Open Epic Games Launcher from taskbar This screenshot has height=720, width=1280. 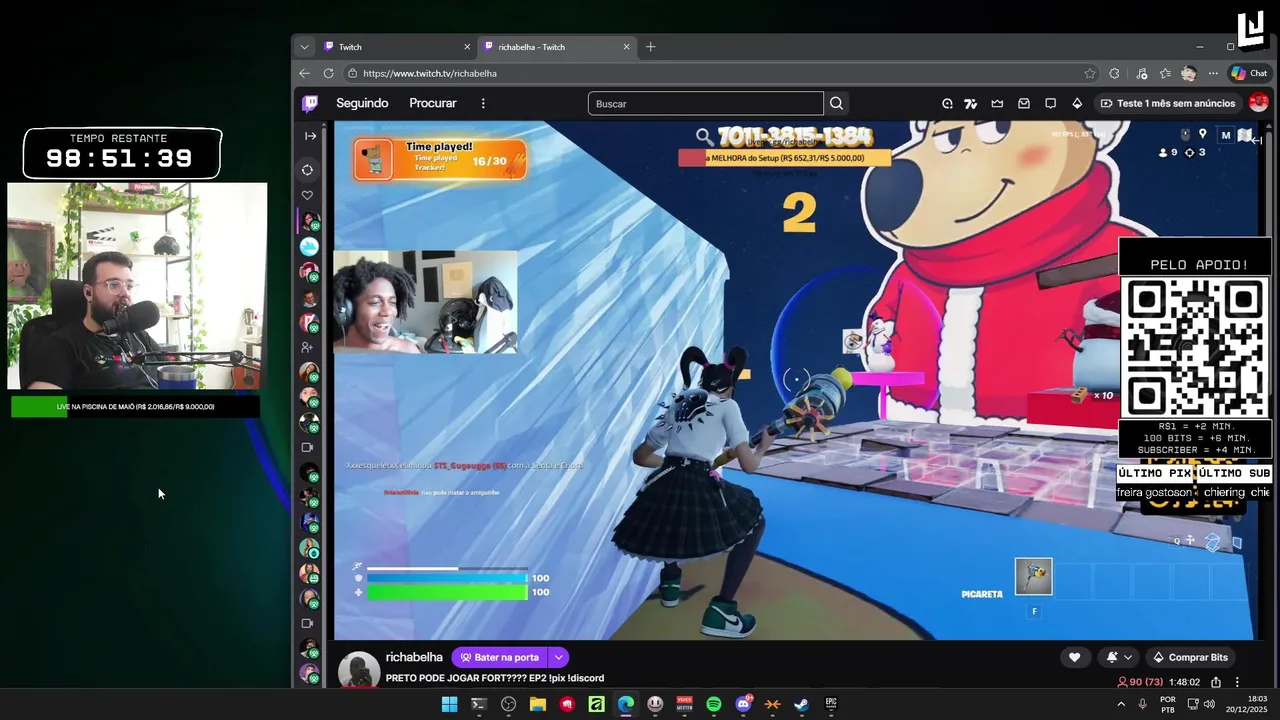[x=831, y=704]
